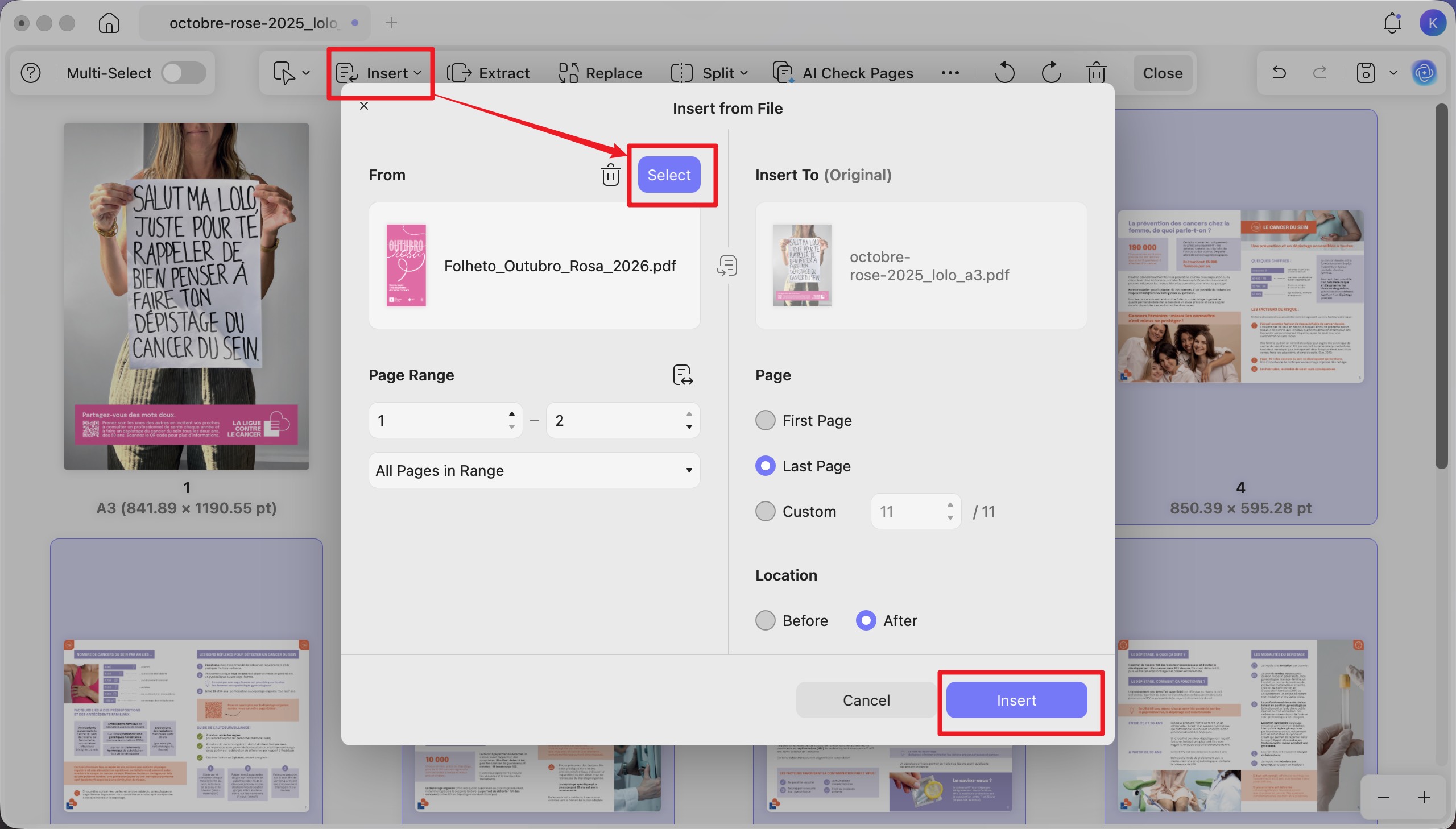Open the more options ellipsis
The width and height of the screenshot is (1456, 829).
coord(950,73)
